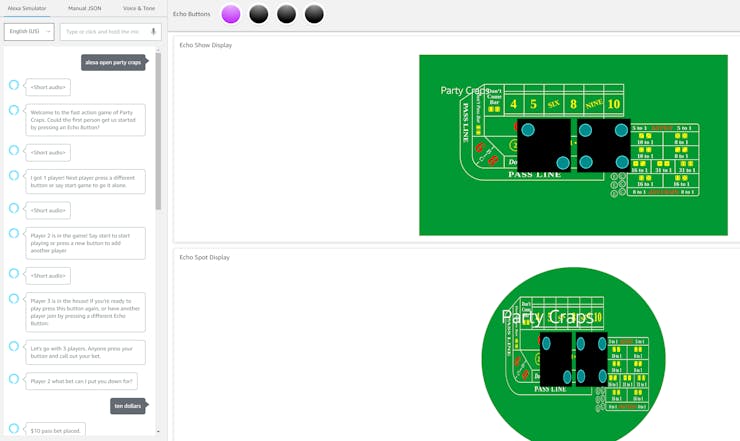Click the right die in Echo Spot display

pos(592,360)
